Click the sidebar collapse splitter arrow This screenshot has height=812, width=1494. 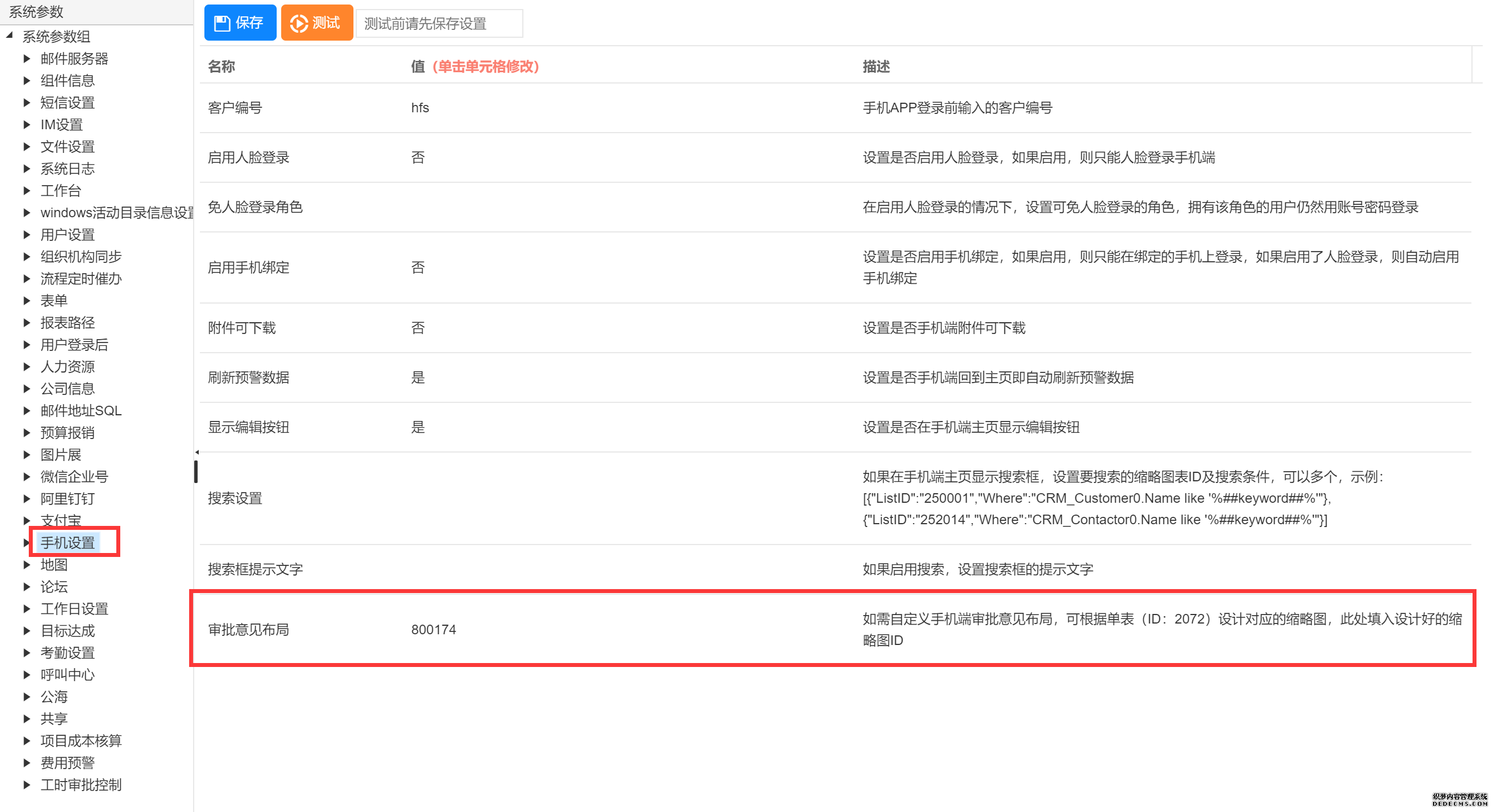click(x=197, y=452)
